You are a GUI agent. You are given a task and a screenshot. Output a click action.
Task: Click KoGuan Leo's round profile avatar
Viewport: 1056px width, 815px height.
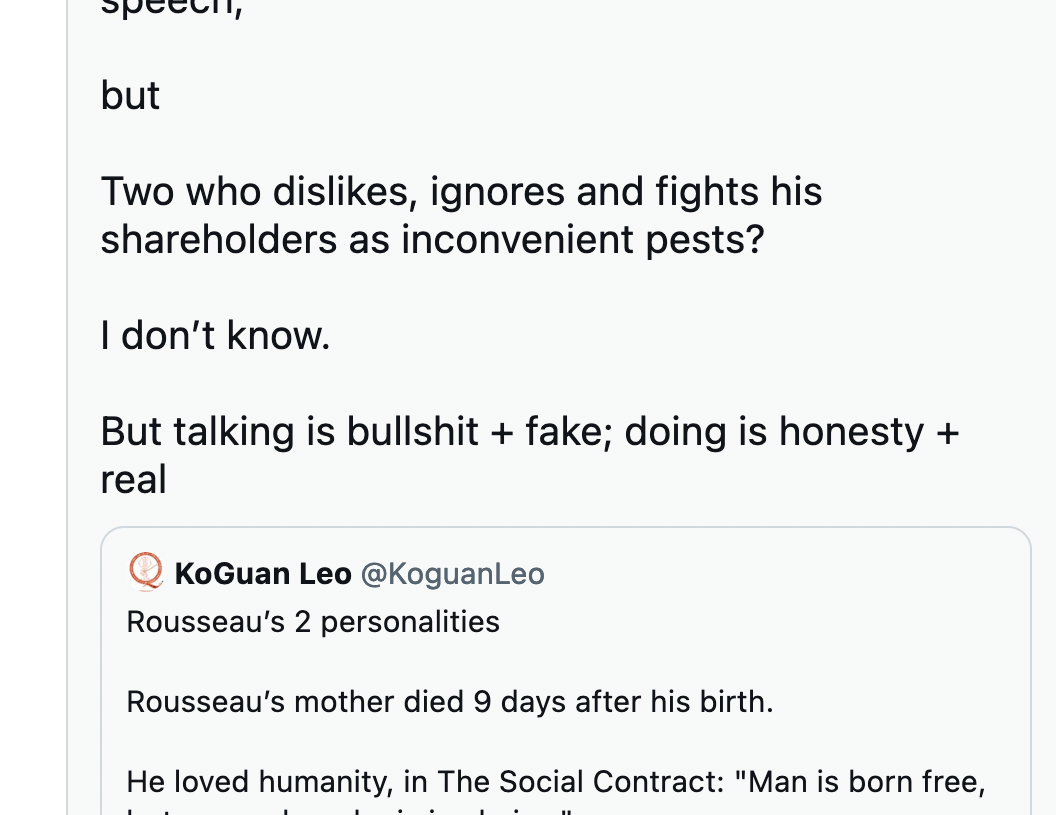click(x=146, y=570)
